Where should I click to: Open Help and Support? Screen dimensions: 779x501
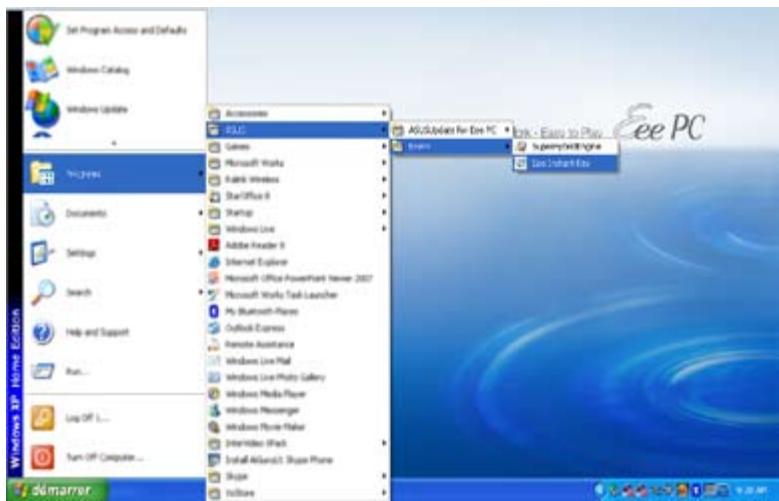point(115,332)
